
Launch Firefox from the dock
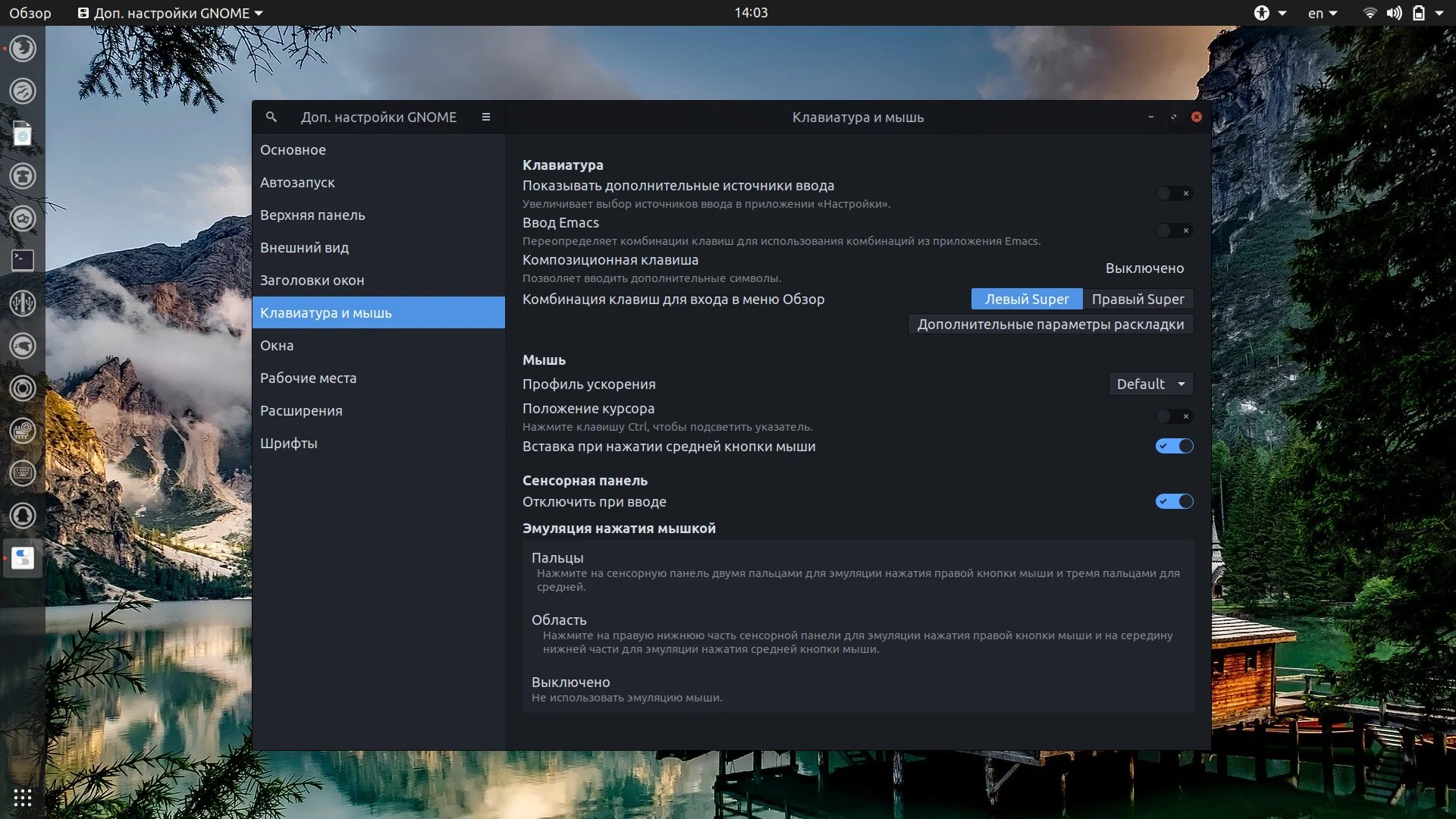tap(23, 49)
